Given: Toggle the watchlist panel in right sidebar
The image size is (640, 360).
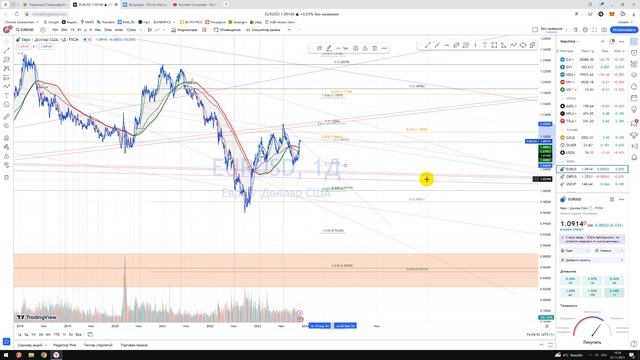Looking at the screenshot, I should (x=634, y=42).
